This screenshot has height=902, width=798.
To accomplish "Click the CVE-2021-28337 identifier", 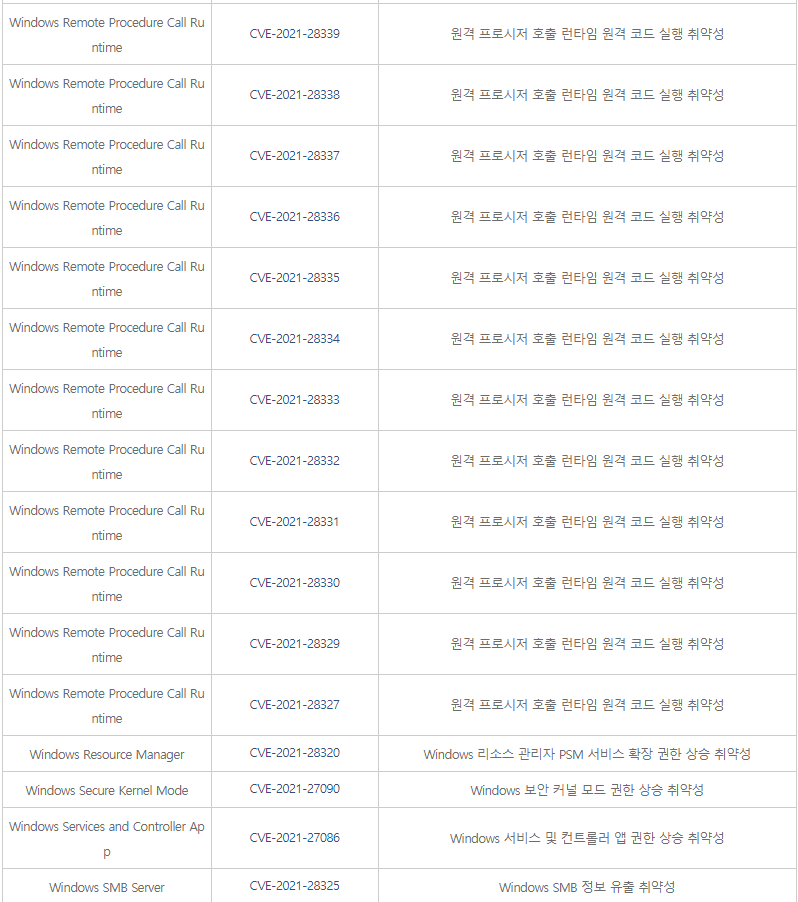I will click(294, 156).
